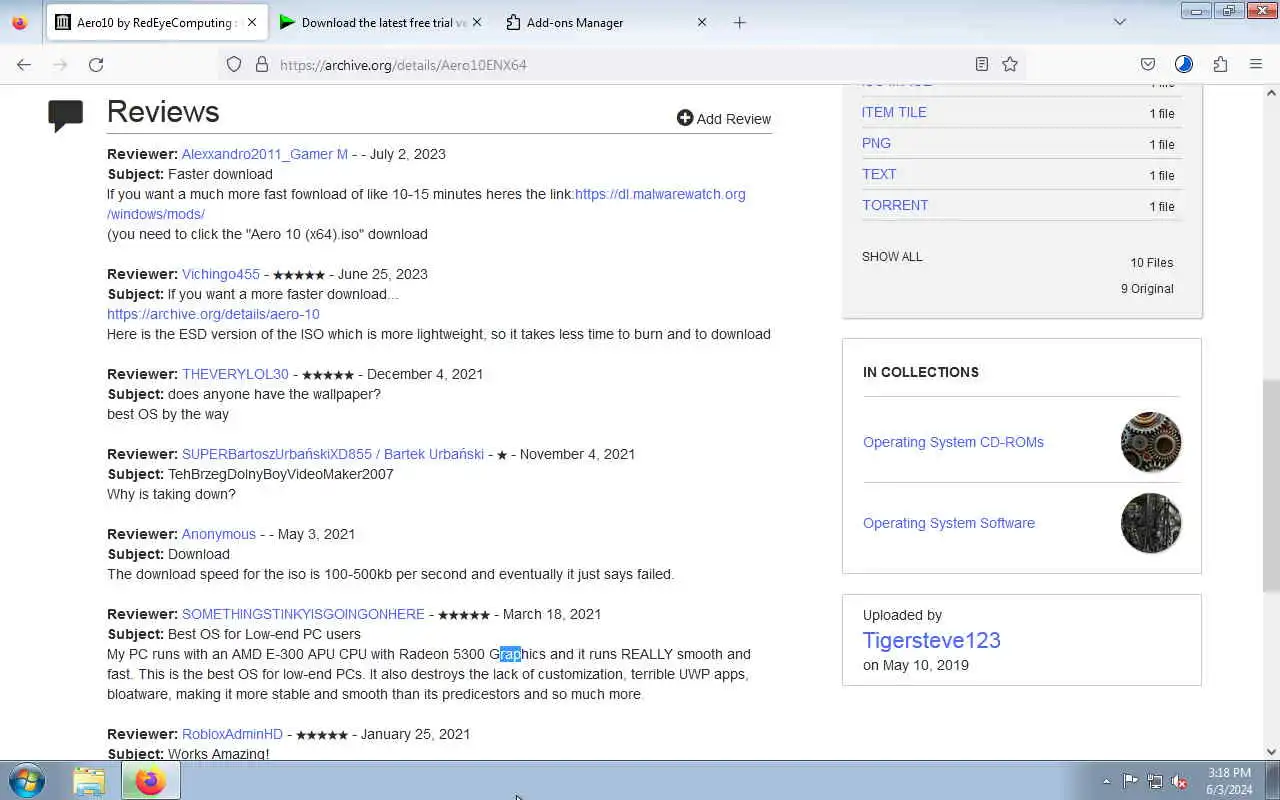
Task: Bookmark this page with star icon
Action: [1010, 64]
